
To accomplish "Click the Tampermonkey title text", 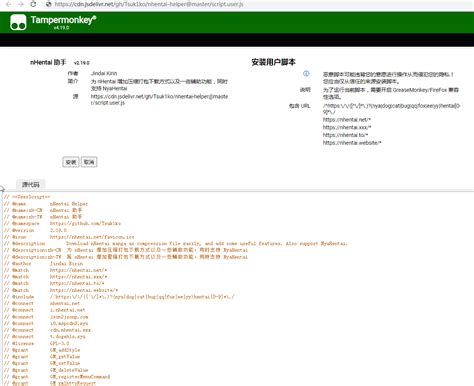I will point(63,20).
